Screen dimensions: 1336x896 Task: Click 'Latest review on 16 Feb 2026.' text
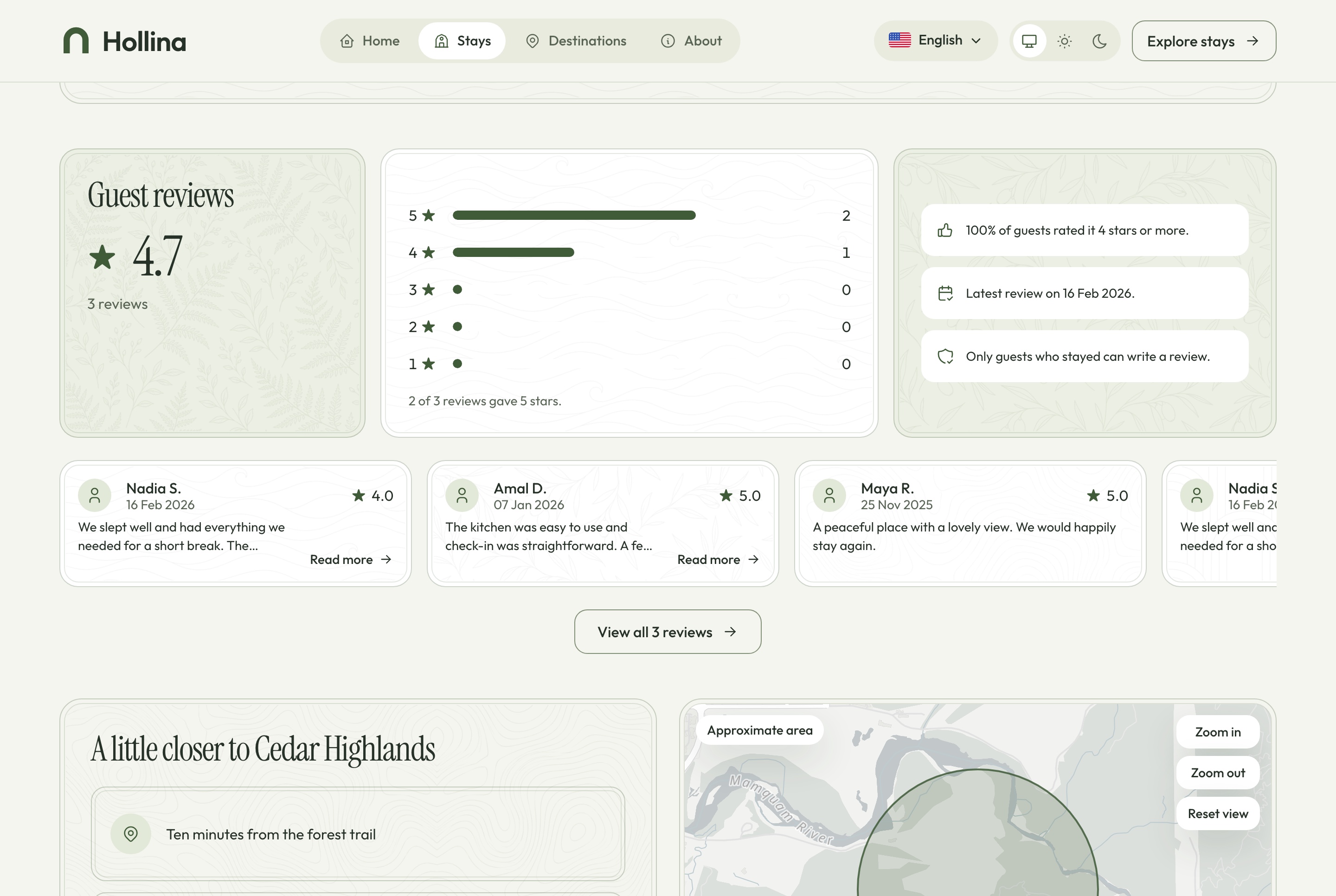[x=1050, y=293]
